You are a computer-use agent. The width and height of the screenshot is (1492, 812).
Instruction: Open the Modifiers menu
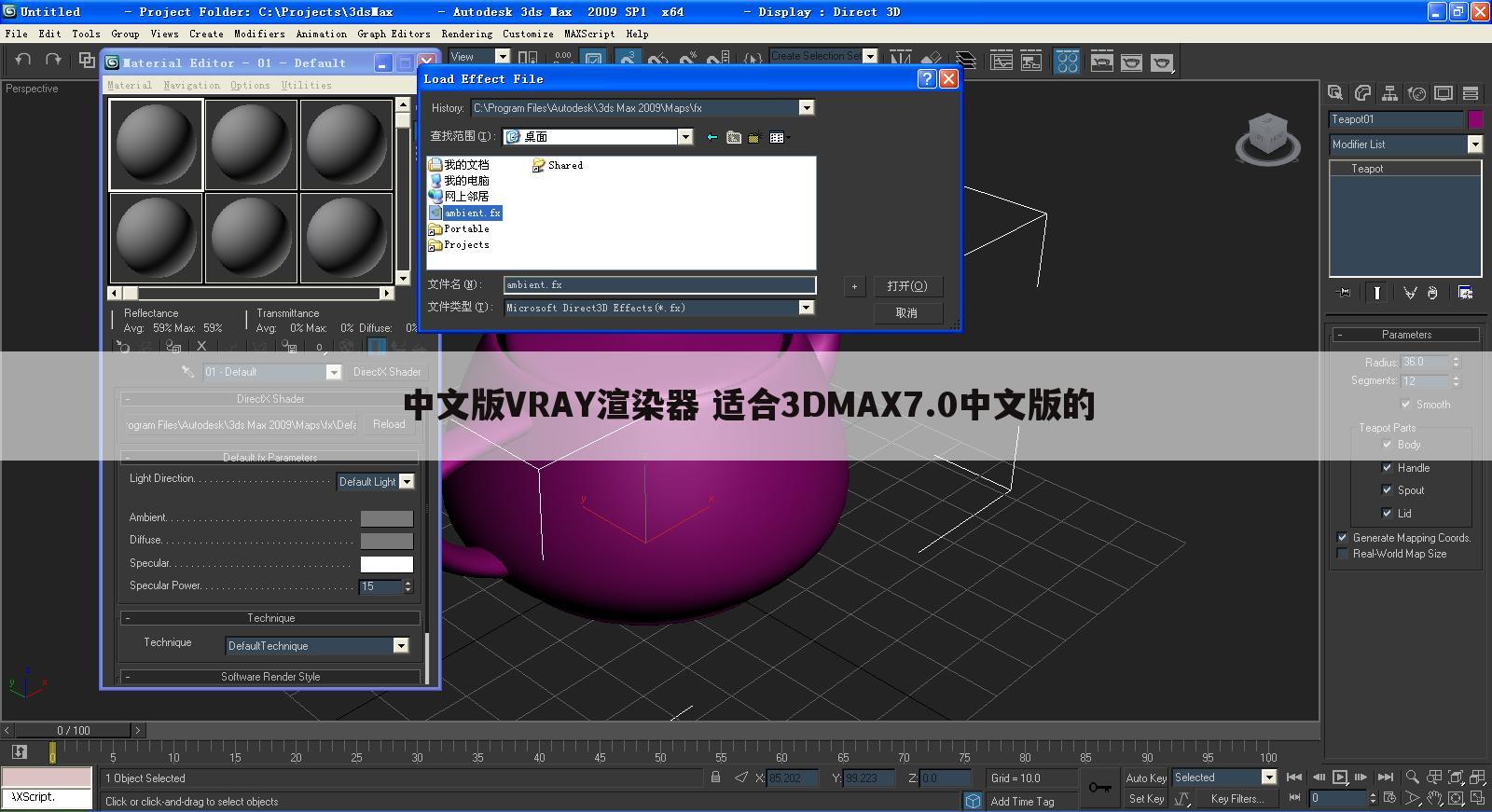click(259, 34)
